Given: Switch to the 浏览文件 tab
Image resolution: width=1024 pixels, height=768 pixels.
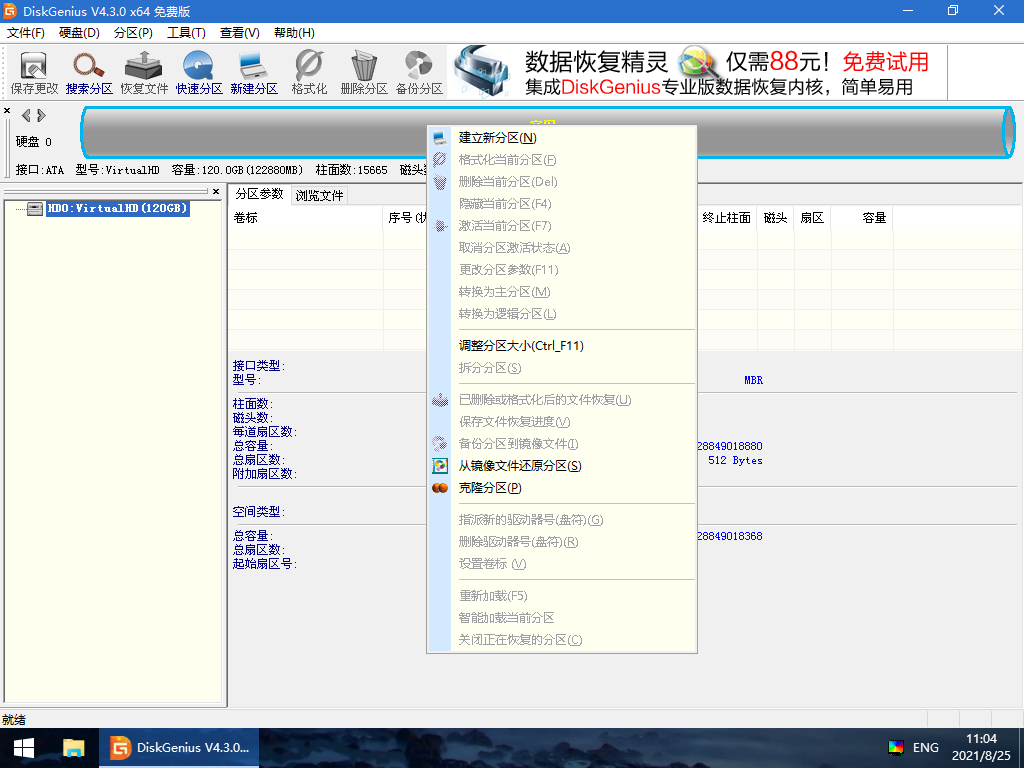Looking at the screenshot, I should [319, 195].
